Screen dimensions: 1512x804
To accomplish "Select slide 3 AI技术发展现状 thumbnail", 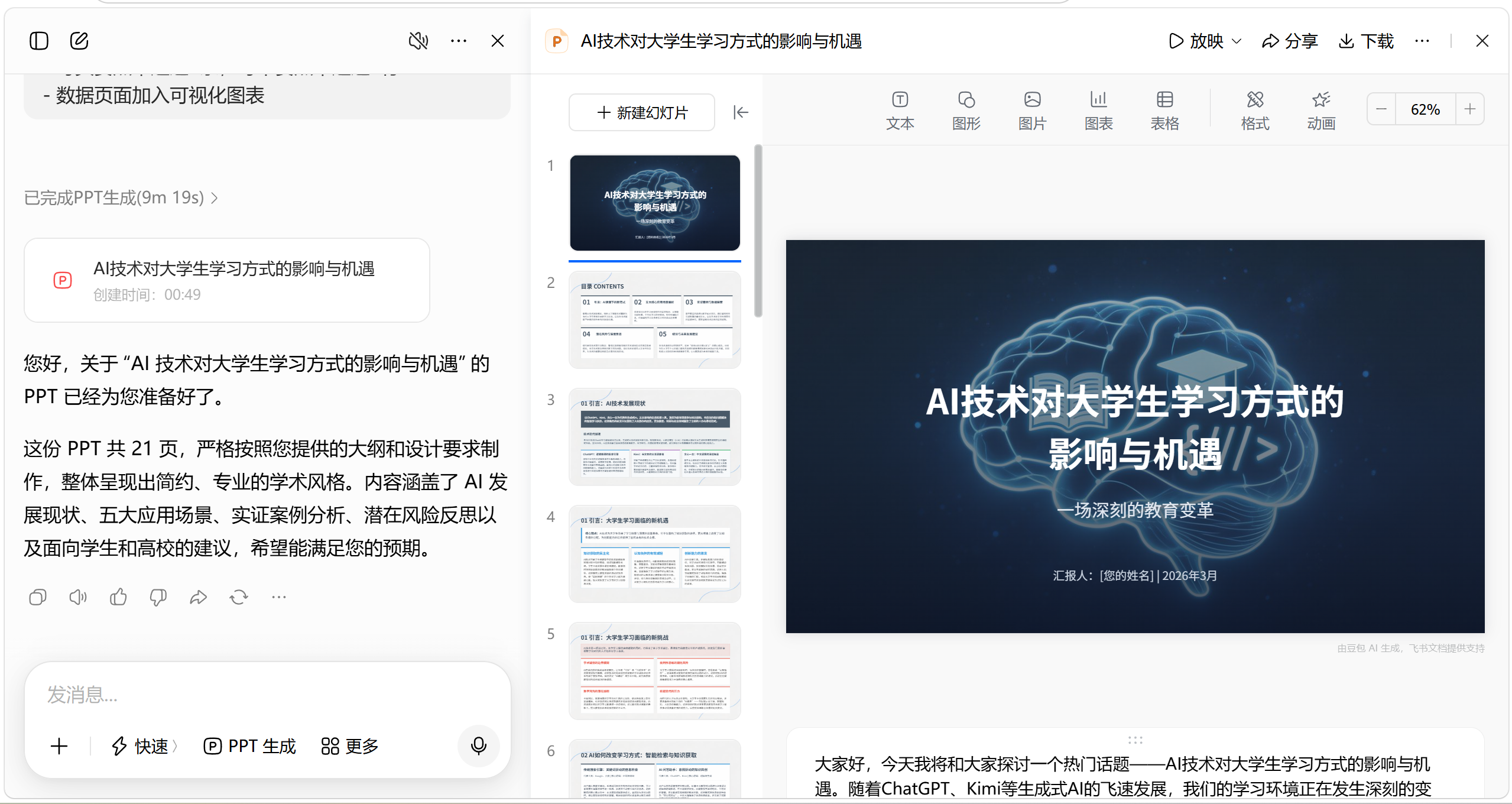I will pyautogui.click(x=655, y=437).
